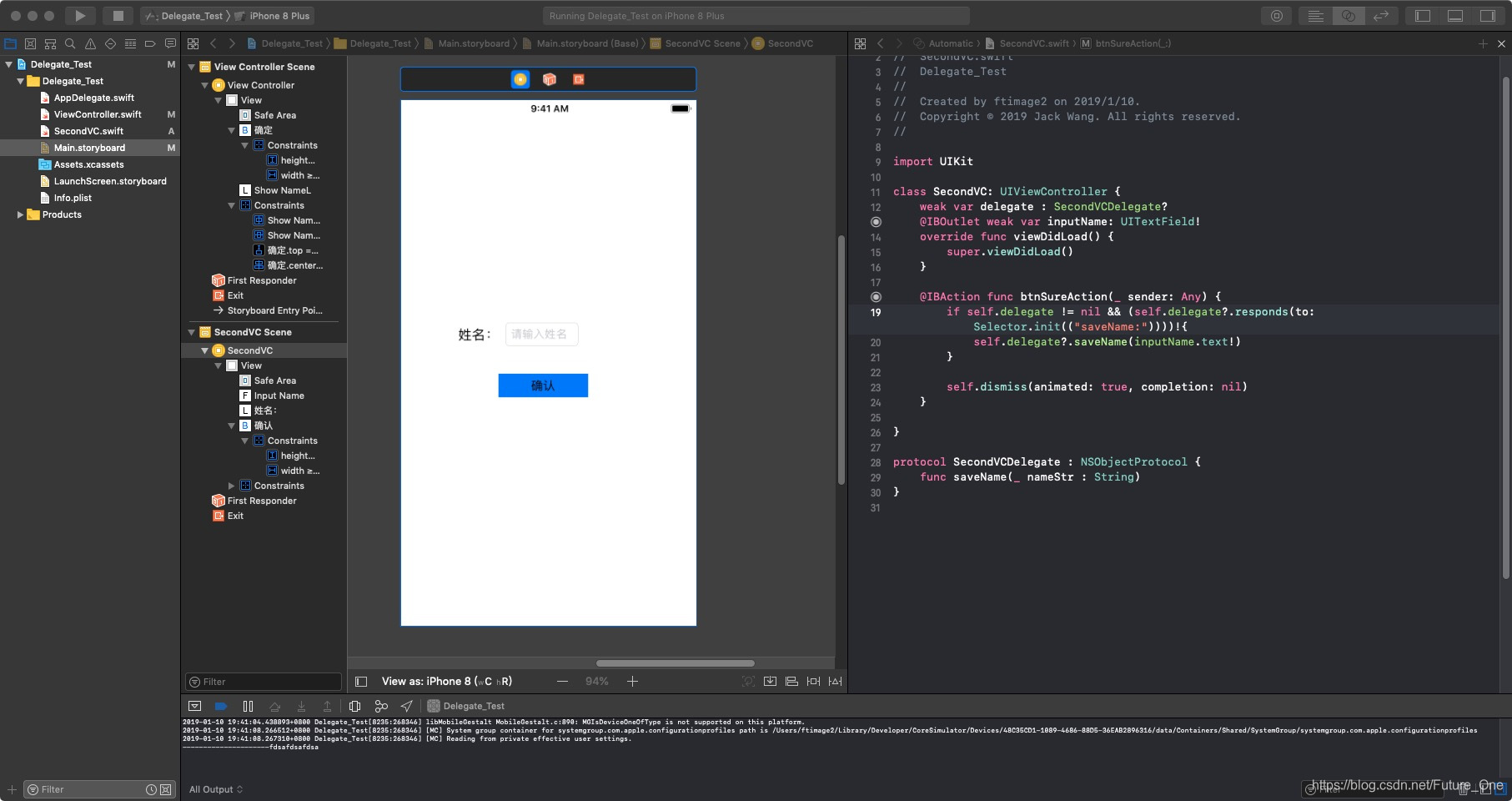1512x801 pixels.
Task: Open the Report navigator
Action: point(170,43)
